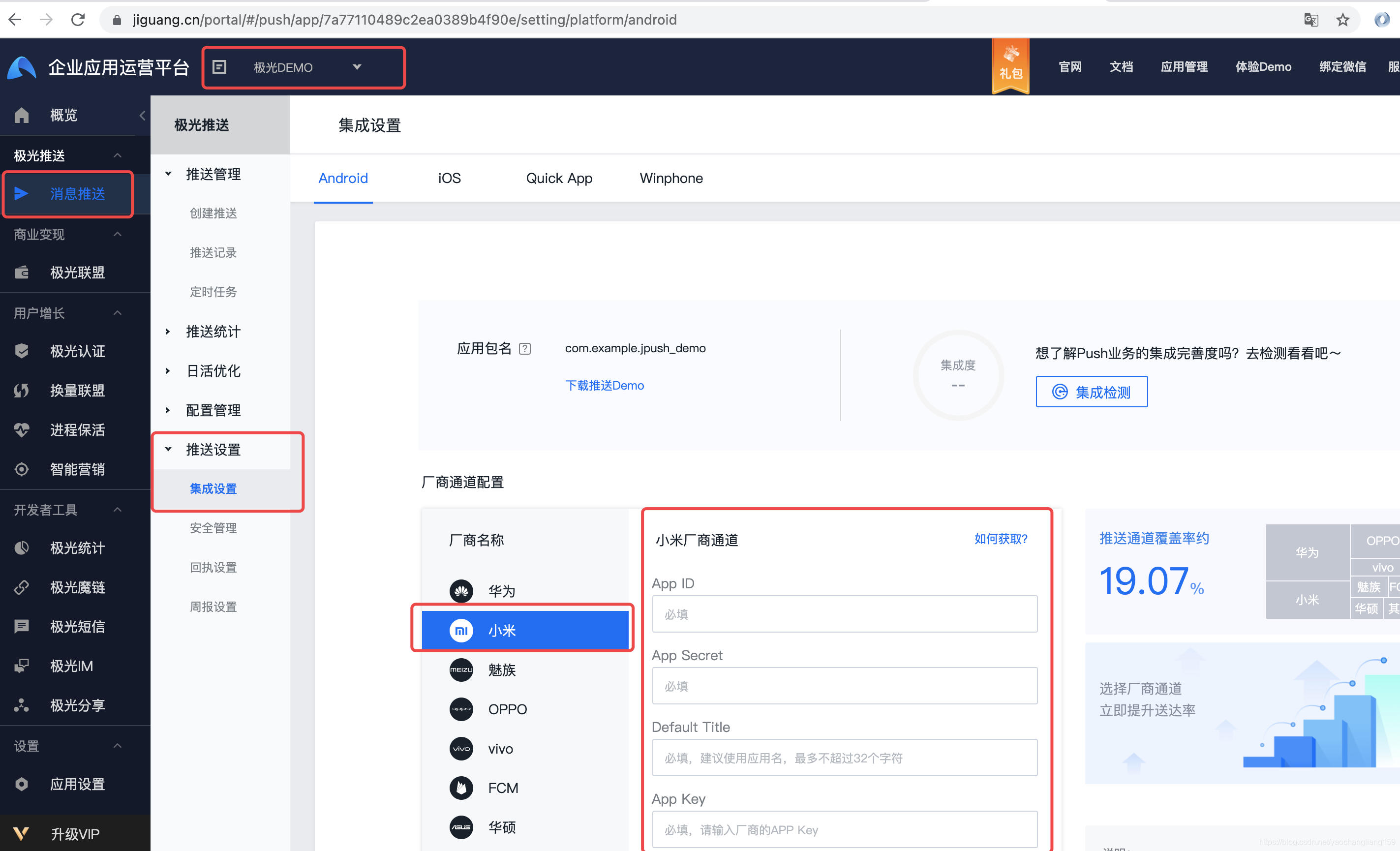This screenshot has width=1400, height=851.
Task: Open 应用管理 in the top navigation
Action: tap(1184, 67)
